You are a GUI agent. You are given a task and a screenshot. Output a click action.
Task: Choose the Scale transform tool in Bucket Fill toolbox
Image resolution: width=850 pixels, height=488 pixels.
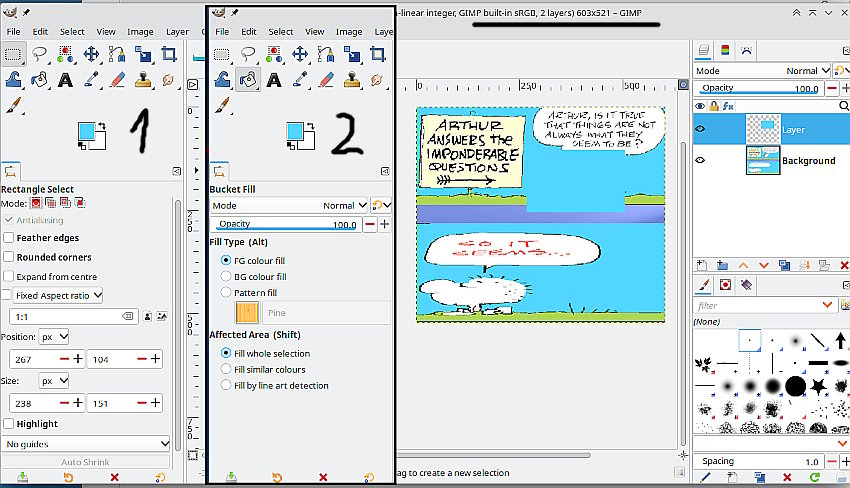[352, 54]
